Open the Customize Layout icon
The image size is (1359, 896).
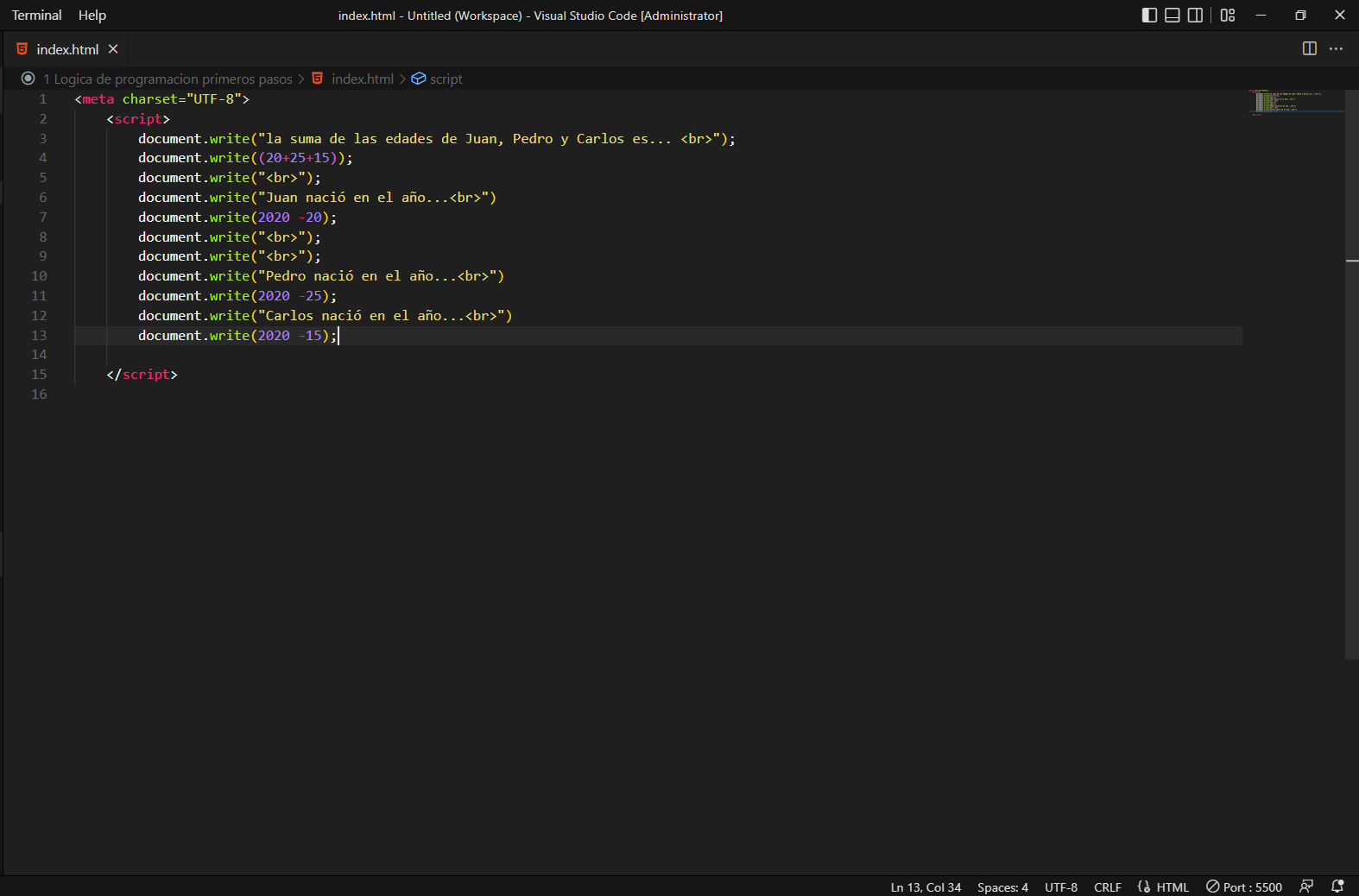coord(1228,16)
